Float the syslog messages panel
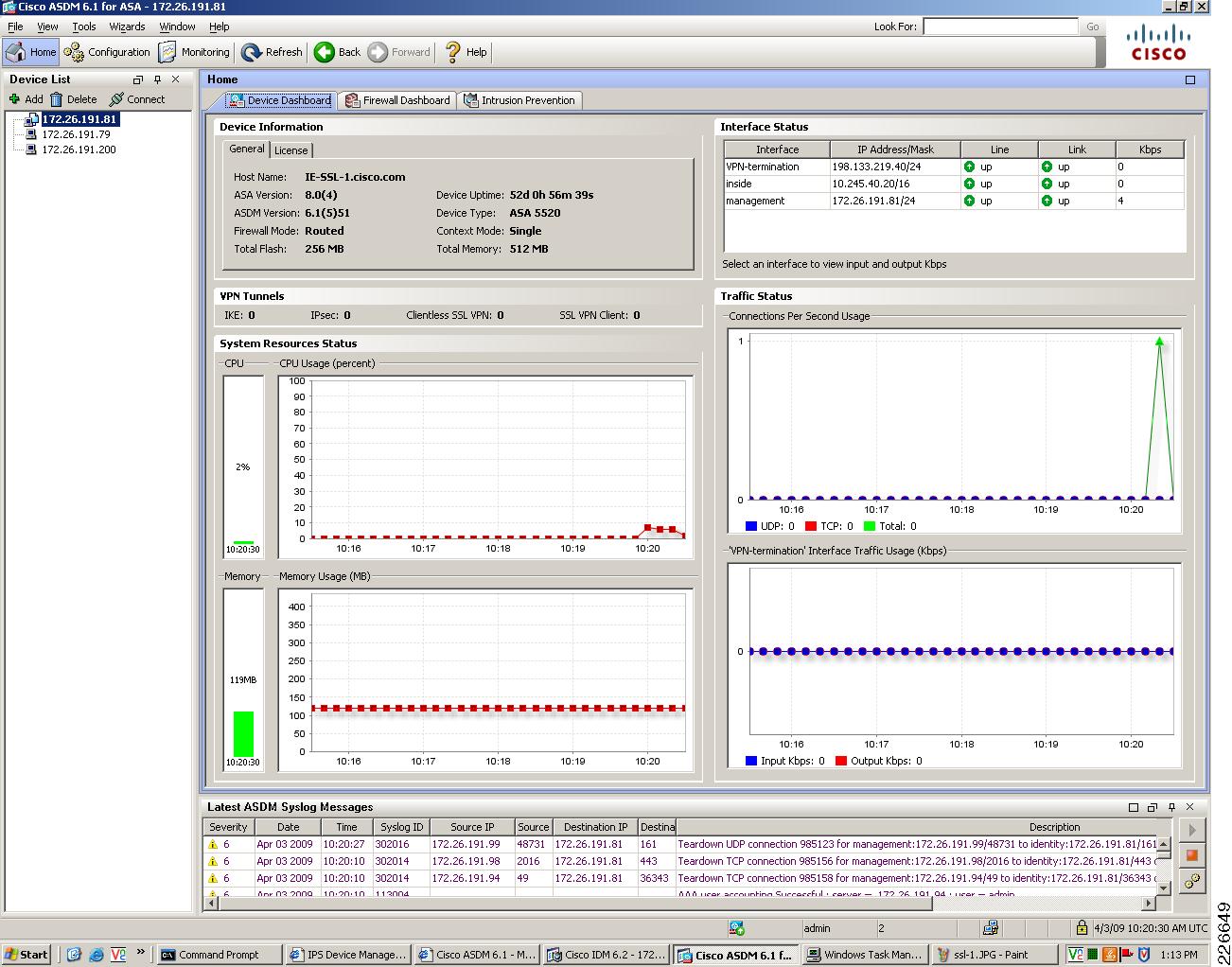1232x967 pixels. (1153, 807)
